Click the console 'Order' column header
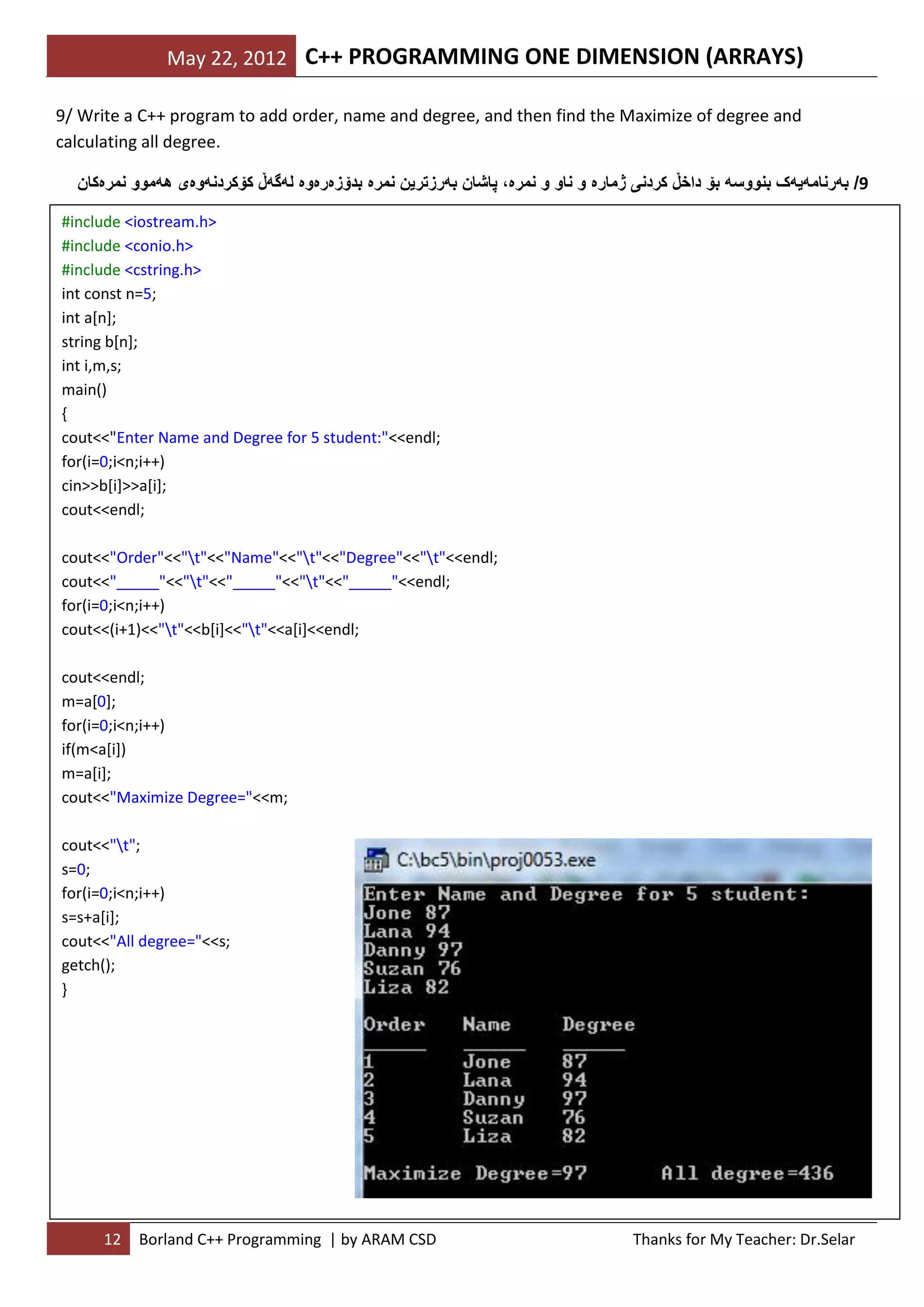The height and width of the screenshot is (1307, 924). point(394,1024)
